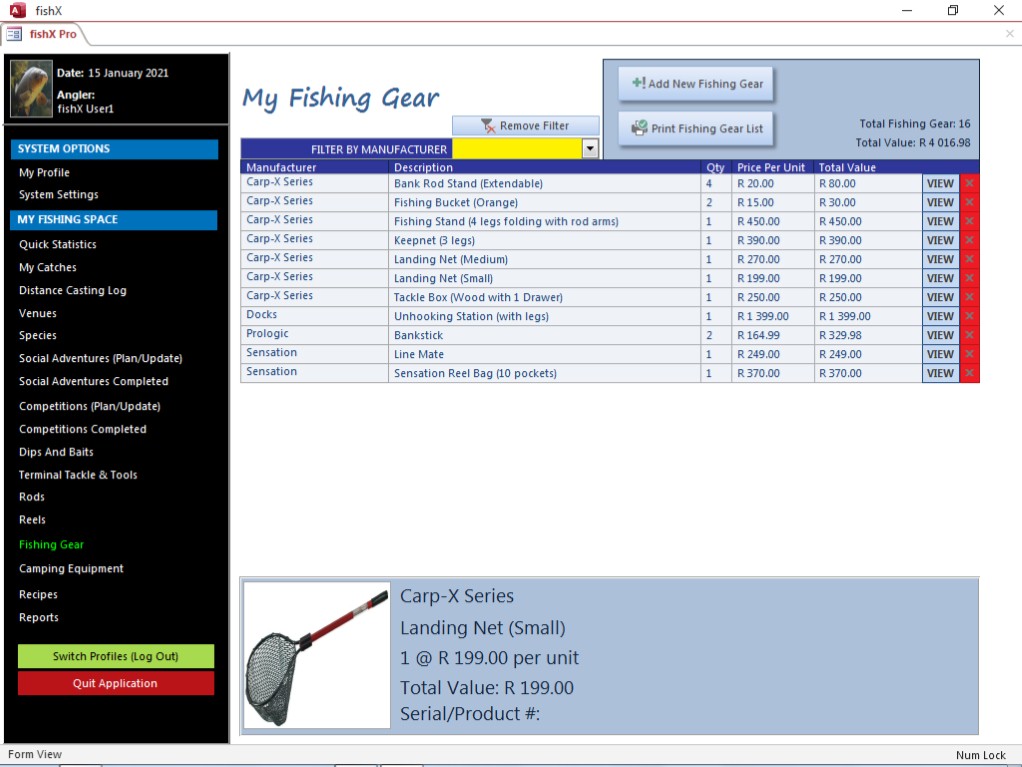Print the Fishing Gear List
This screenshot has height=767, width=1022.
(x=696, y=129)
